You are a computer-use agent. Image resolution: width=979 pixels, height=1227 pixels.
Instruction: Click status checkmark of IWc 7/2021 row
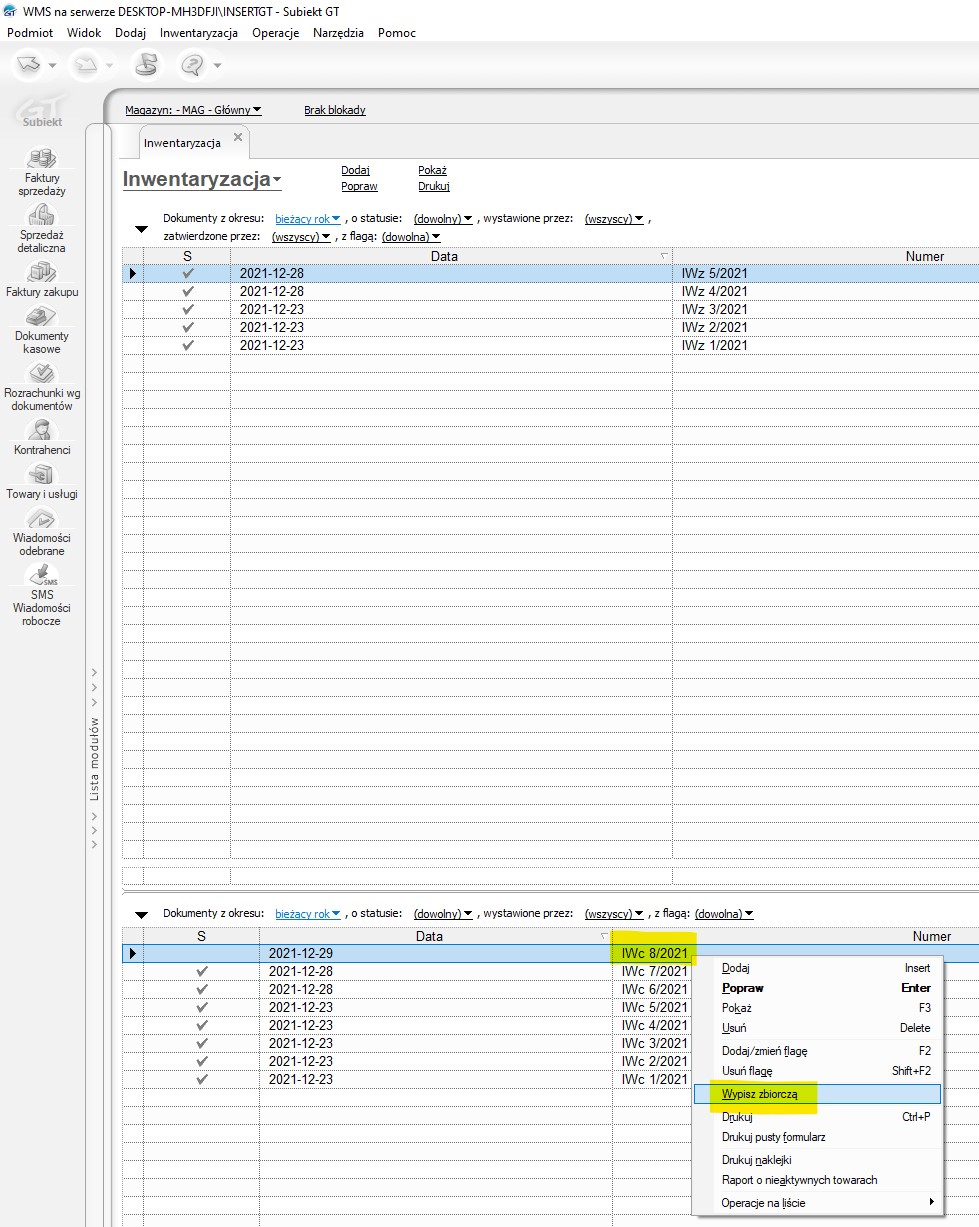[201, 971]
